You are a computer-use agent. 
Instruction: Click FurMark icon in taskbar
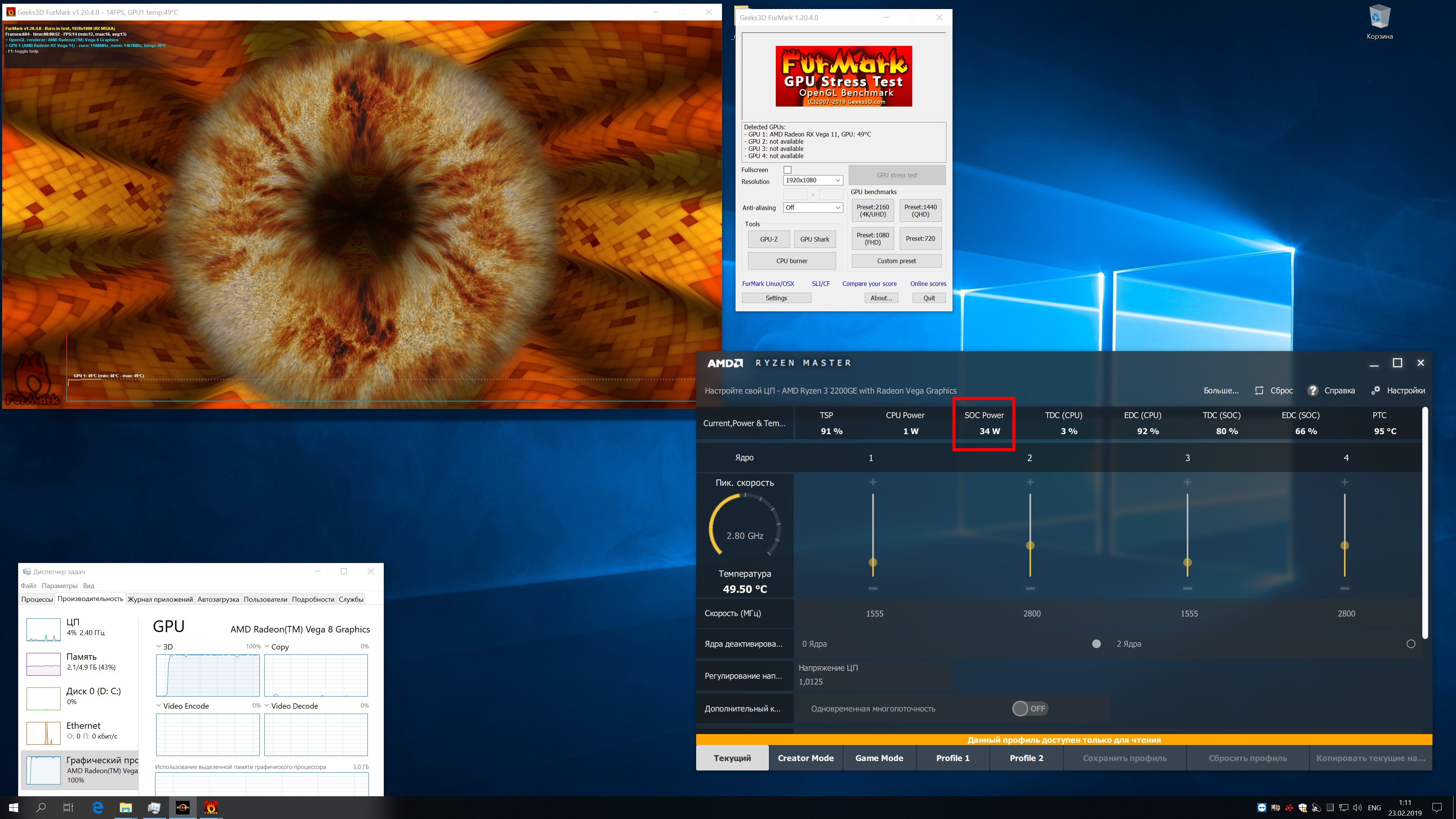211,807
